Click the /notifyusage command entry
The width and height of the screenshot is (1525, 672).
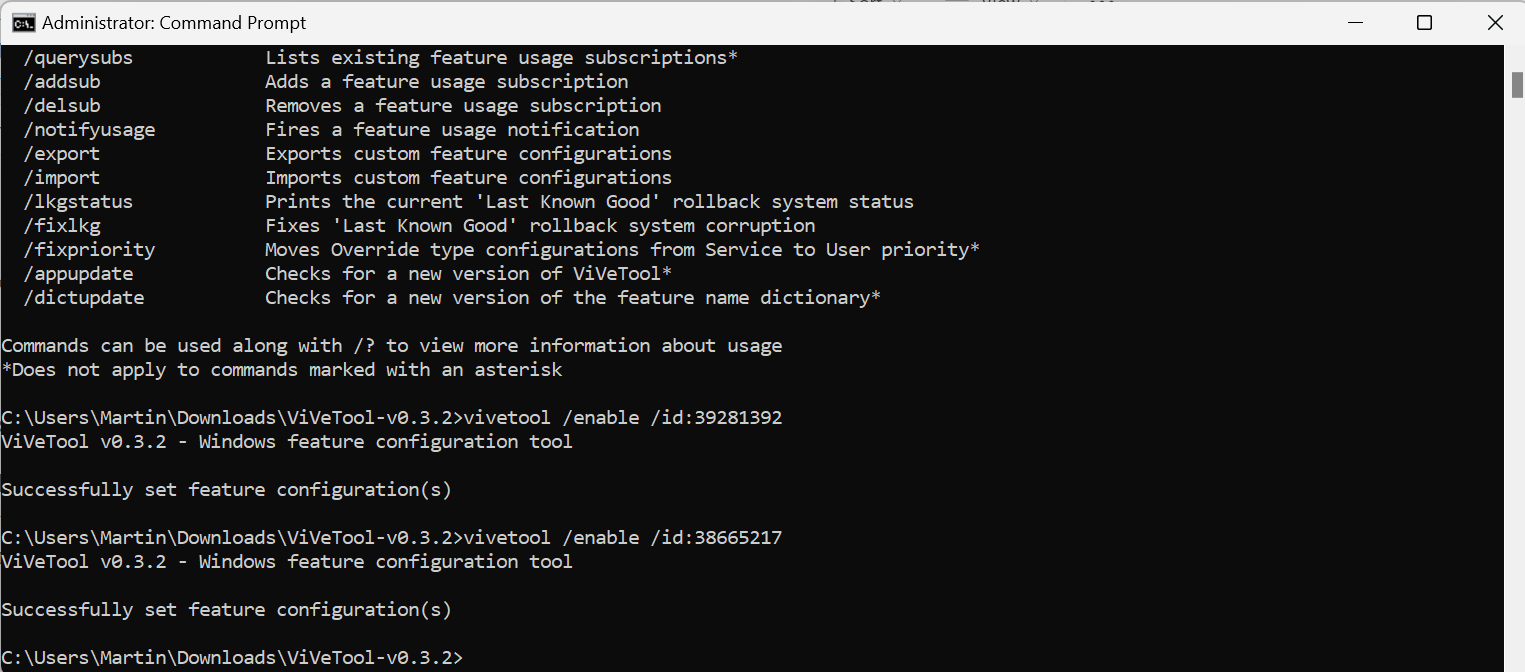[x=89, y=130]
